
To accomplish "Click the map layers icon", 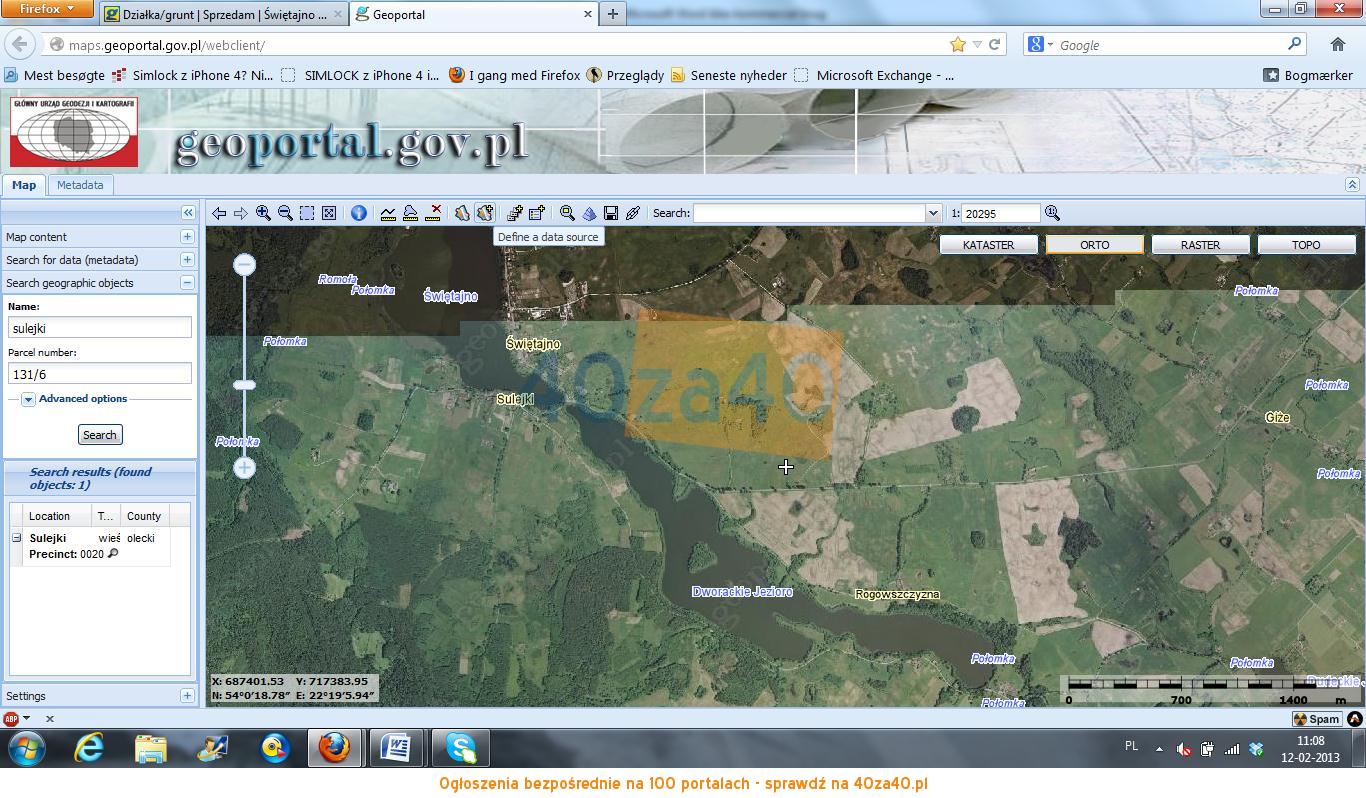I will pos(462,213).
